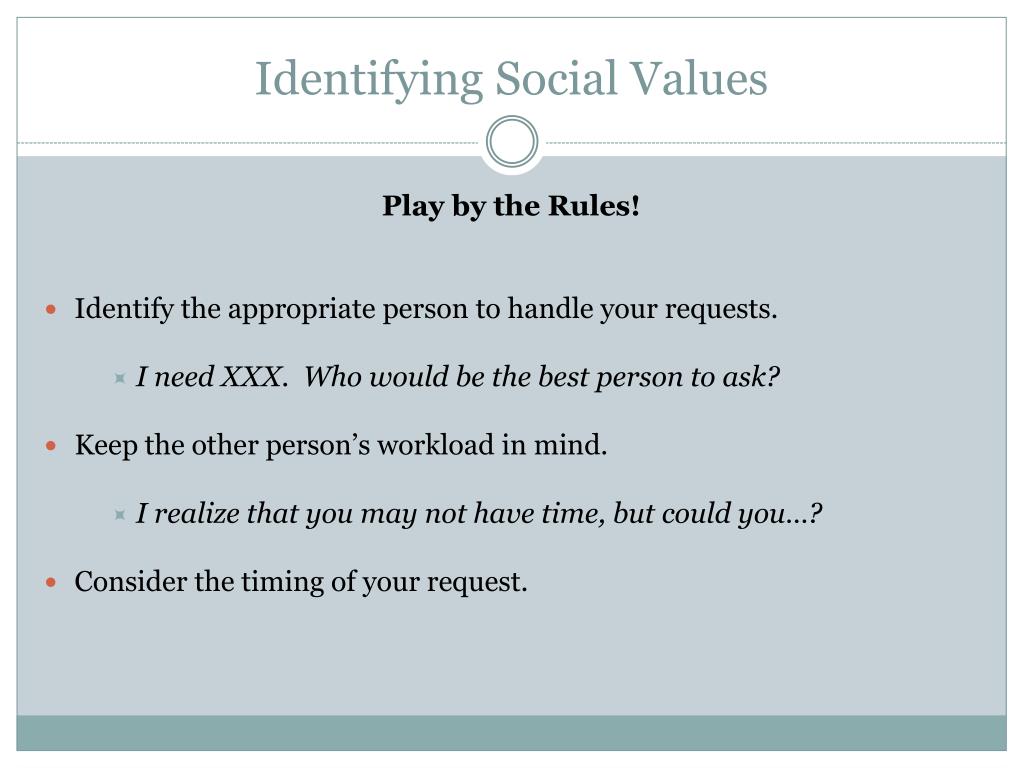Click the italic line I realize that you may
The width and height of the screenshot is (1024, 768).
(479, 513)
